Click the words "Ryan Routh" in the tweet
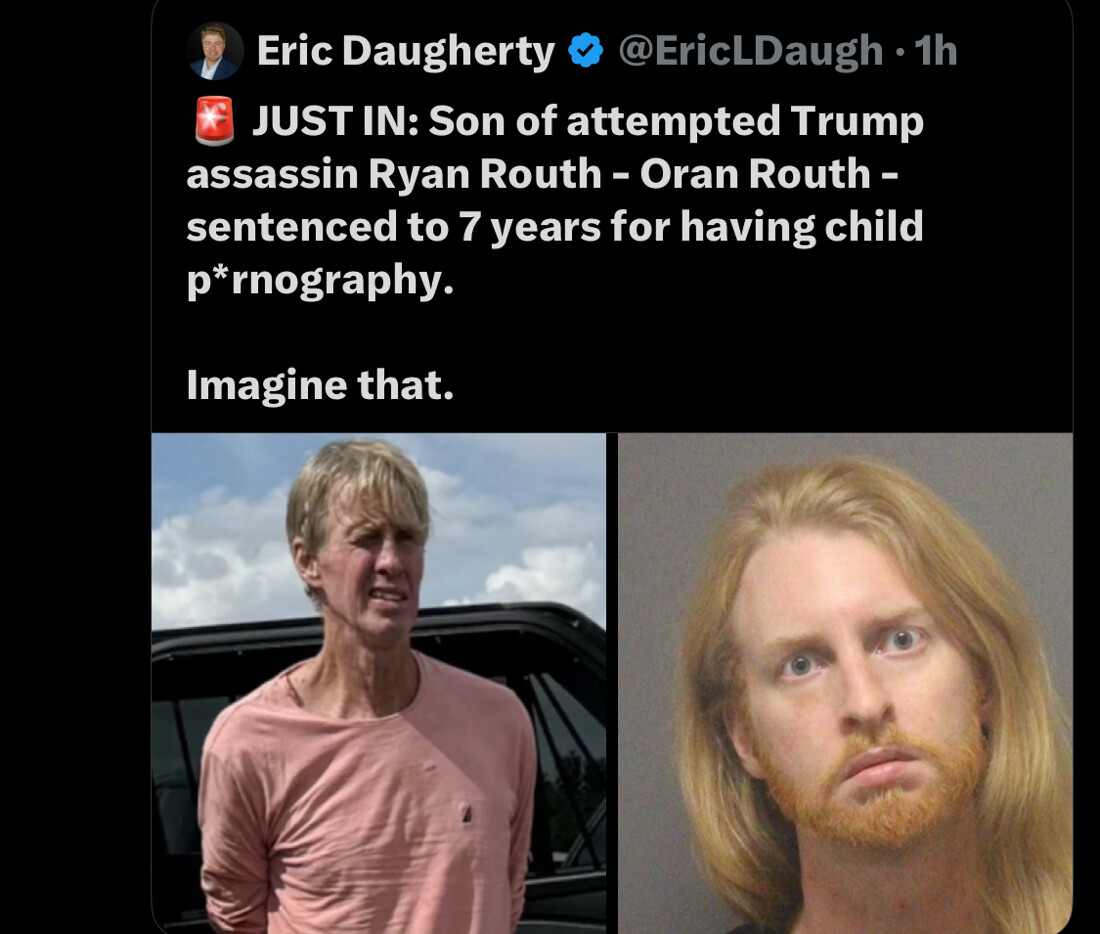1100x934 pixels. (x=484, y=173)
